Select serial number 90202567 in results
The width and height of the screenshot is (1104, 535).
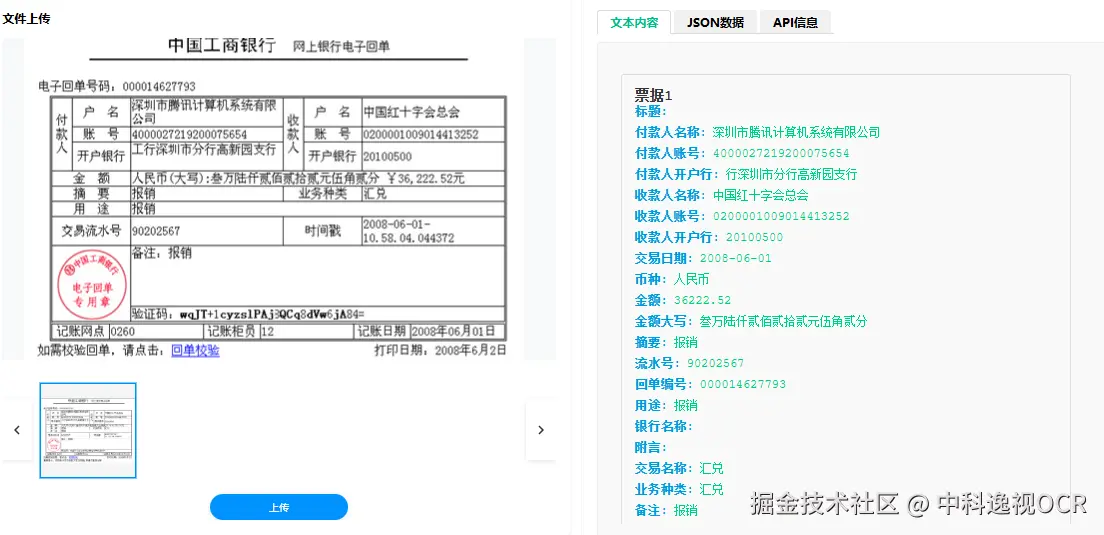(x=715, y=363)
